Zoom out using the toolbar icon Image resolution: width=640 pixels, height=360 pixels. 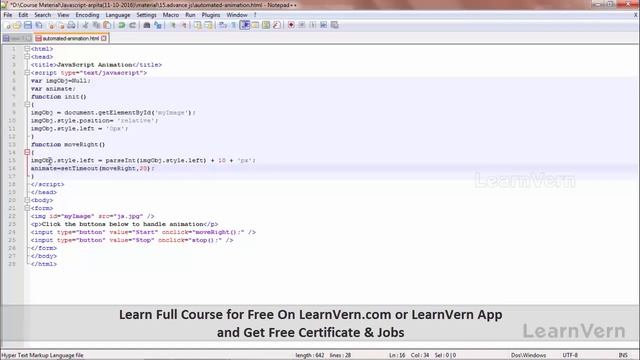click(x=184, y=25)
